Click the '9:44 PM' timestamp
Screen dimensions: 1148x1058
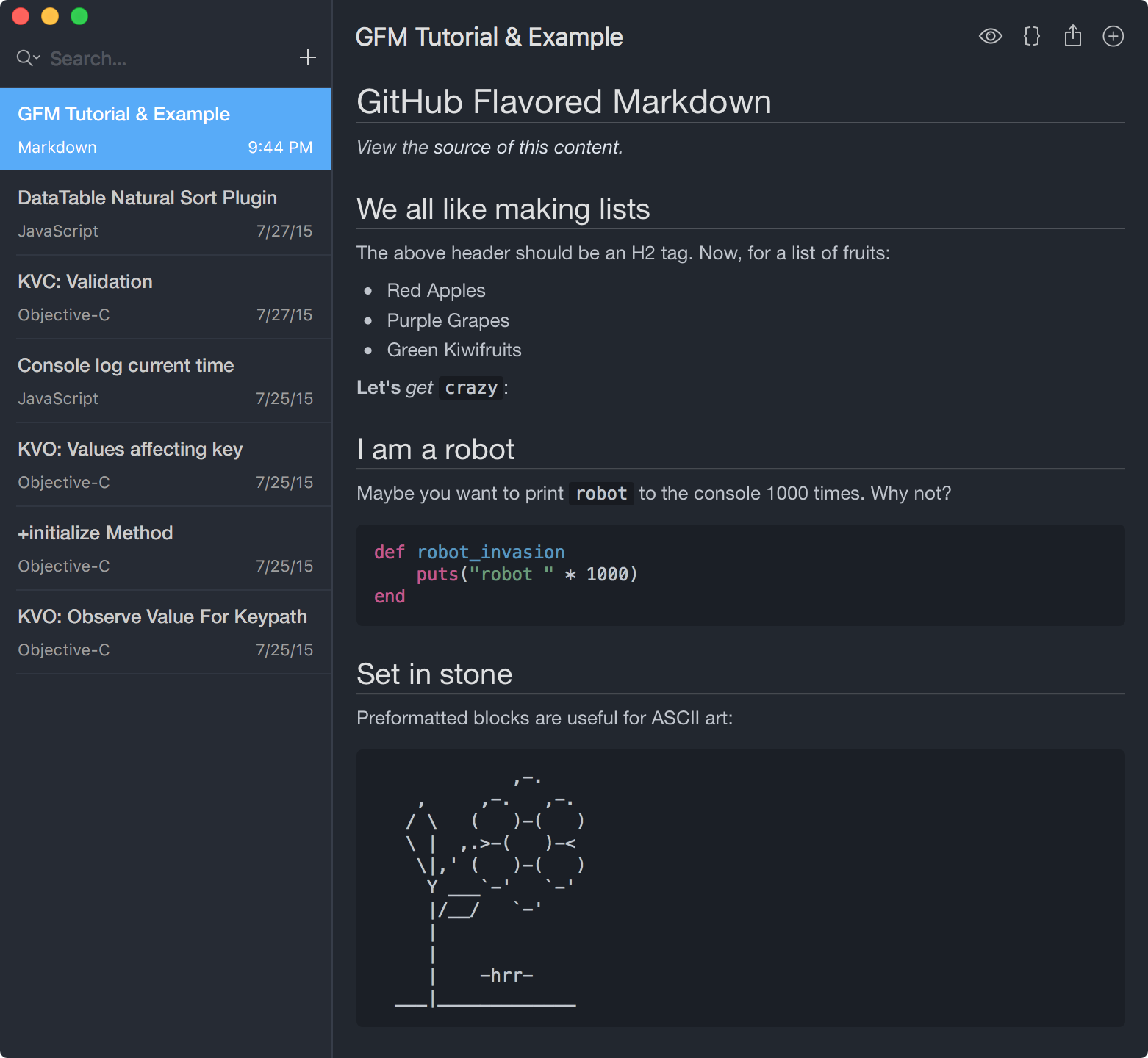(x=280, y=147)
